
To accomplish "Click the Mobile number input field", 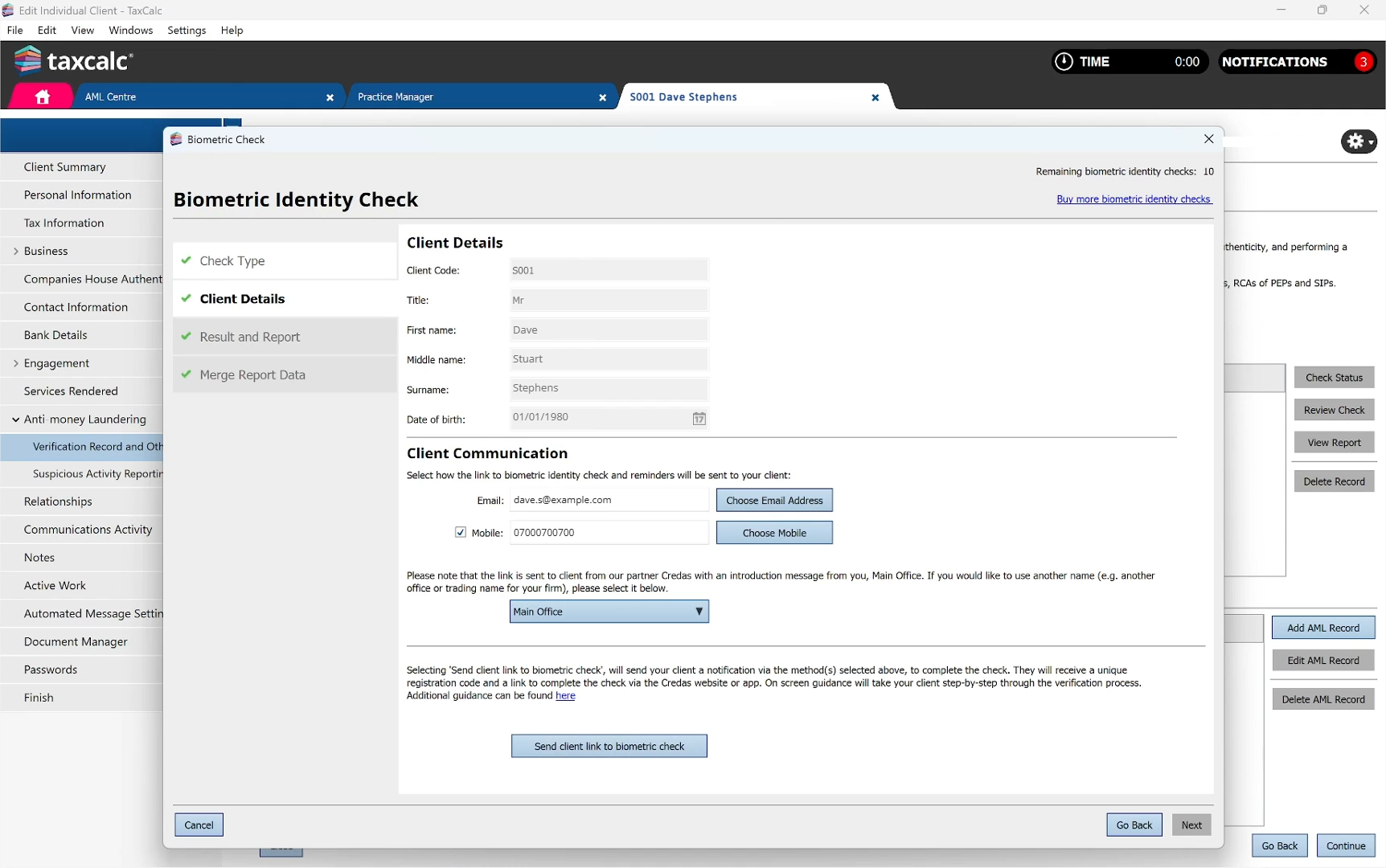I will point(609,533).
